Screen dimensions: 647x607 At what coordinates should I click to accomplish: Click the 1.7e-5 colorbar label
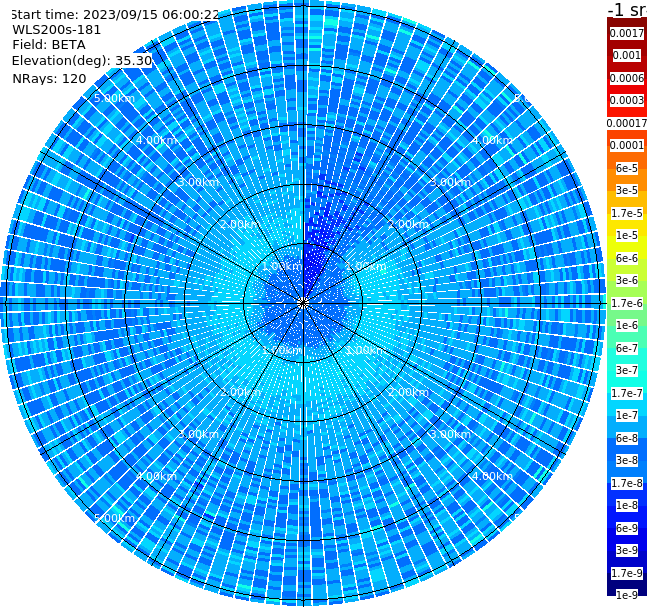click(627, 213)
